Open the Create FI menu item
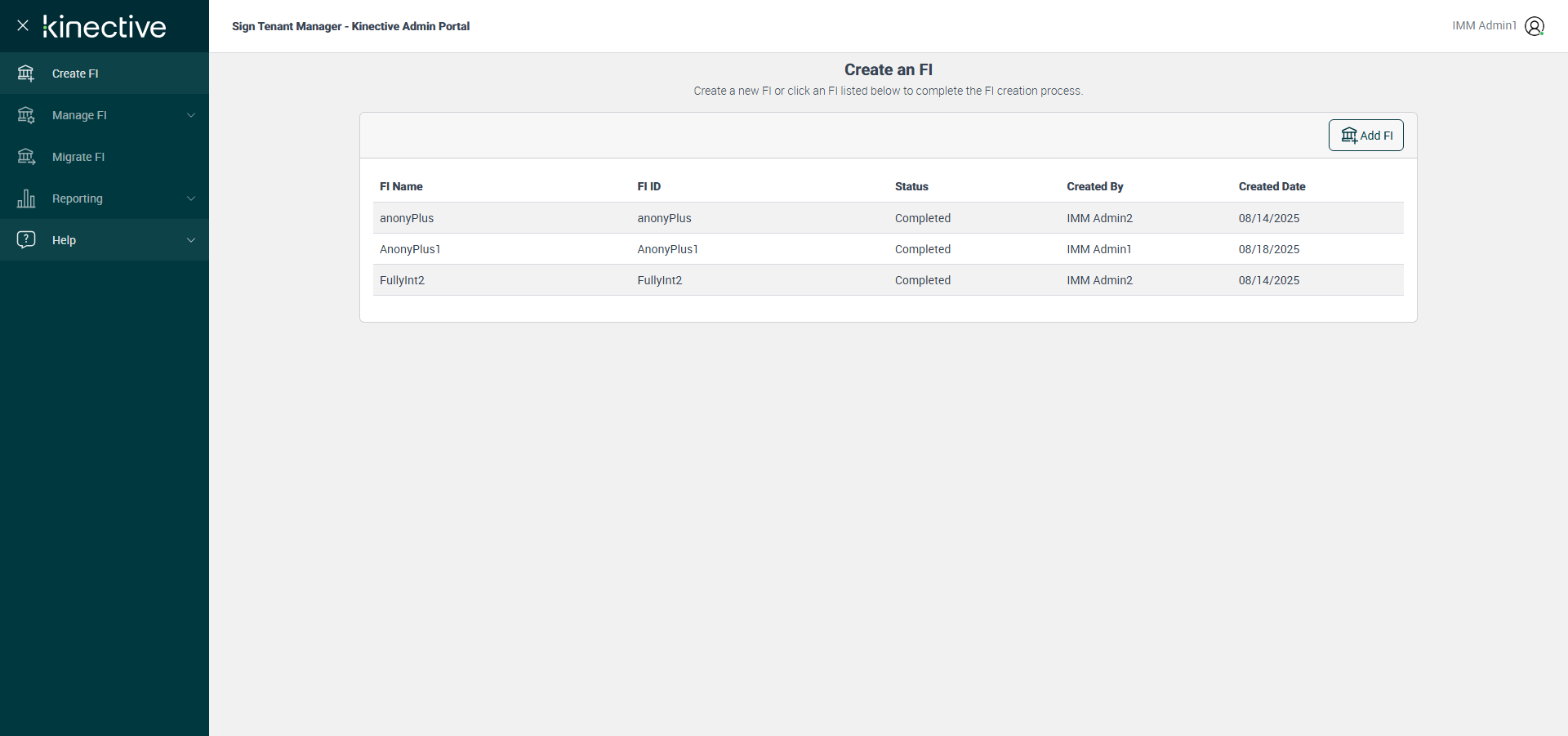This screenshot has width=1568, height=736. 75,74
